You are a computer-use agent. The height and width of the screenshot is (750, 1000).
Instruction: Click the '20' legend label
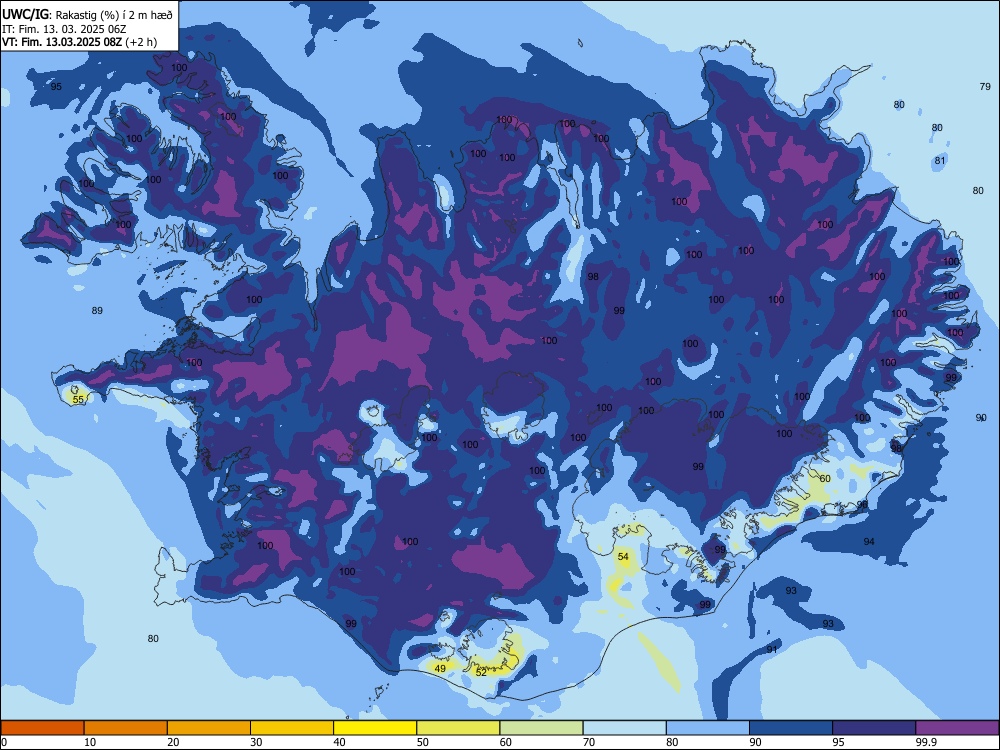173,742
